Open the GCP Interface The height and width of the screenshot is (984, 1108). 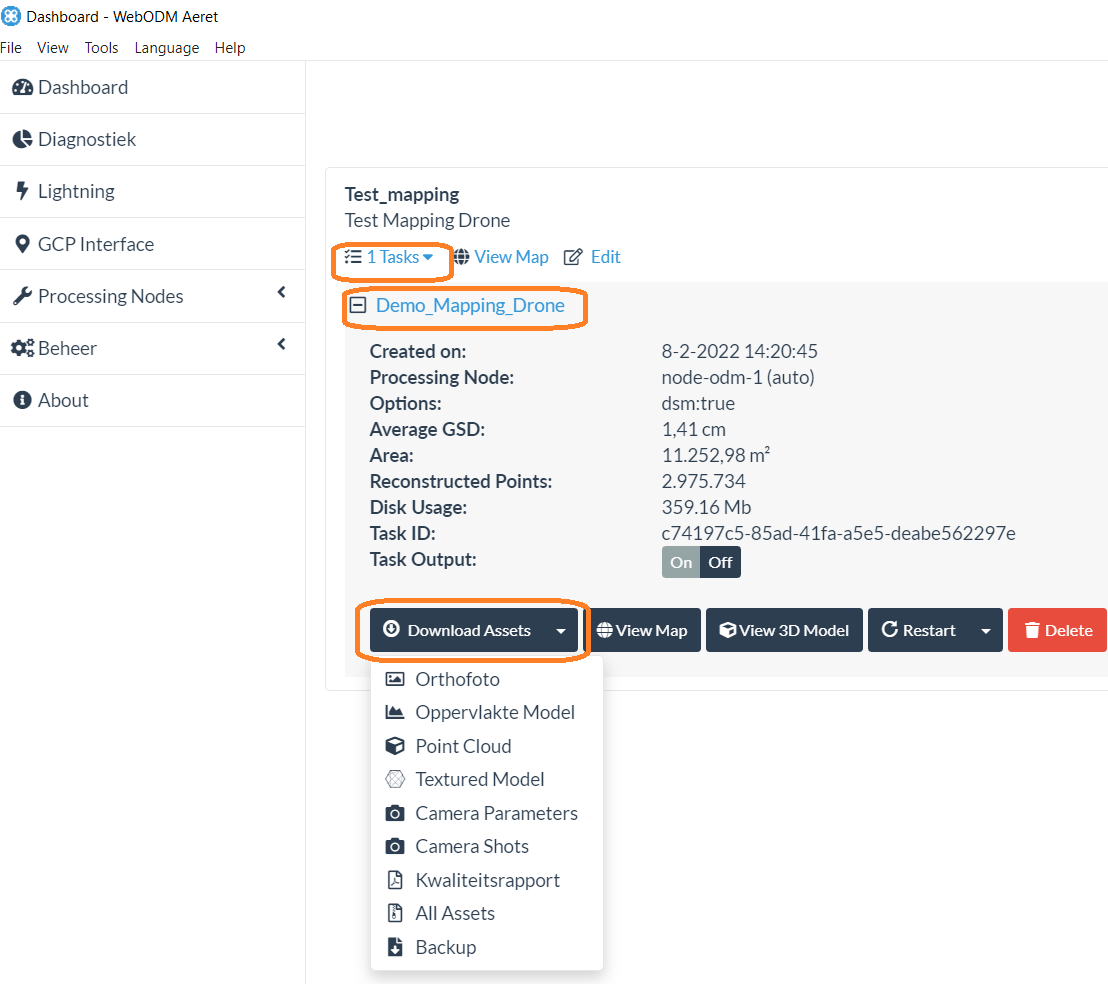(96, 243)
